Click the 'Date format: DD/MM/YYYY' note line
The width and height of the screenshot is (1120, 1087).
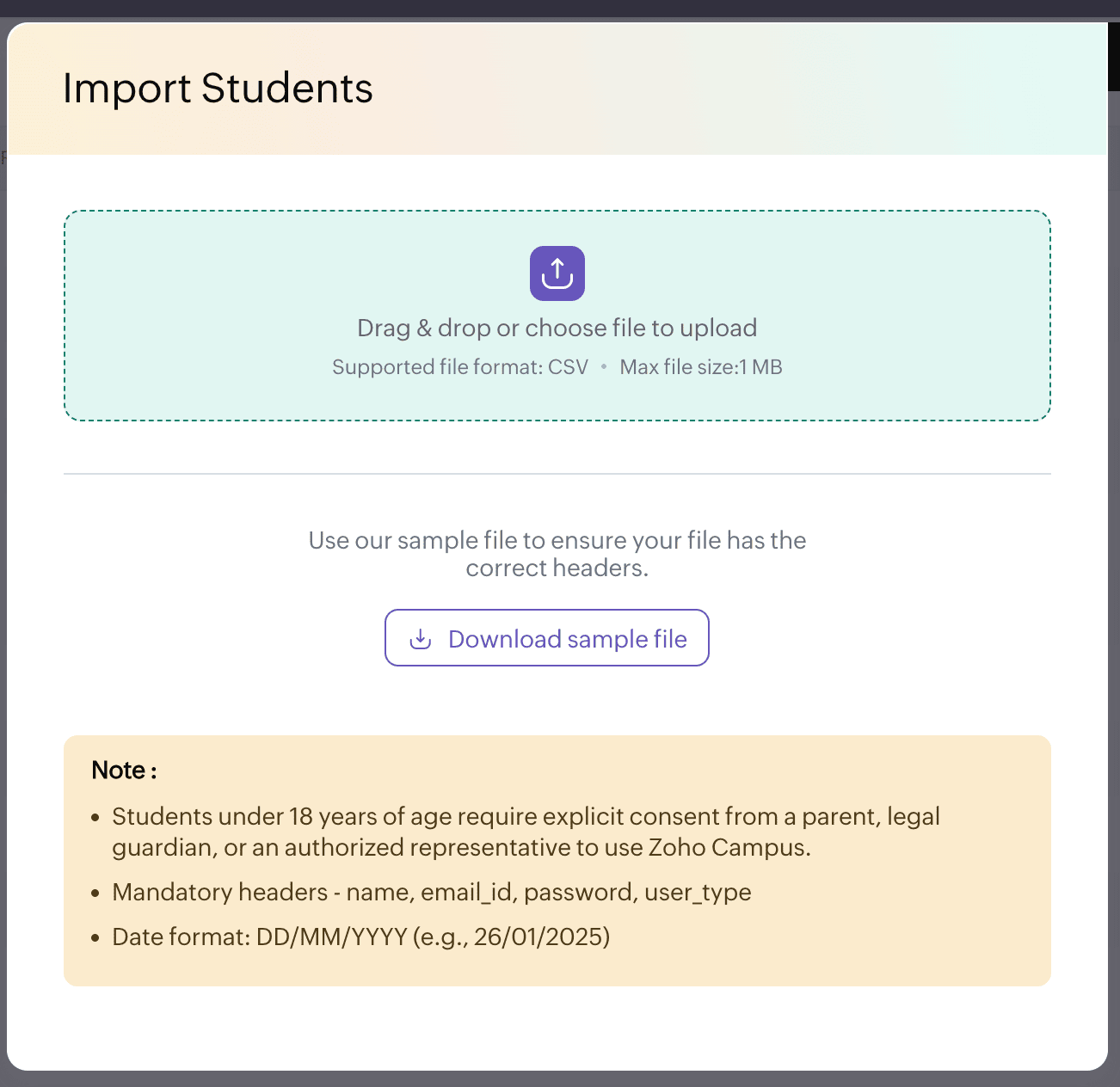coord(361,937)
